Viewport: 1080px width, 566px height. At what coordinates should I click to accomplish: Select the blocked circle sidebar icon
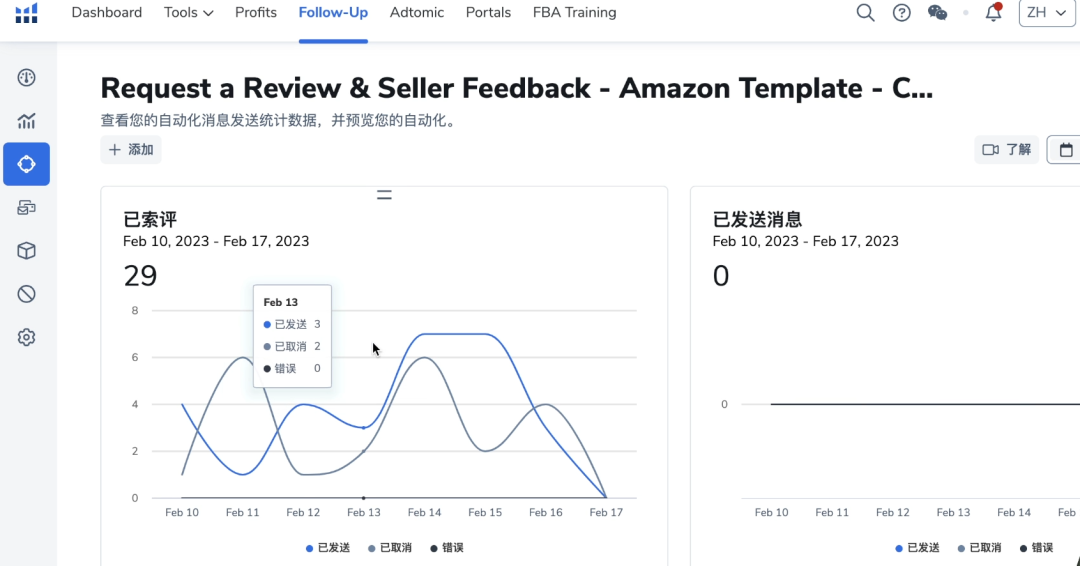(x=27, y=294)
